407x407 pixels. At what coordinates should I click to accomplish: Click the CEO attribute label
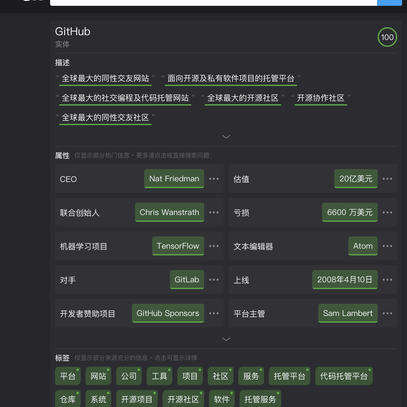pyautogui.click(x=68, y=179)
